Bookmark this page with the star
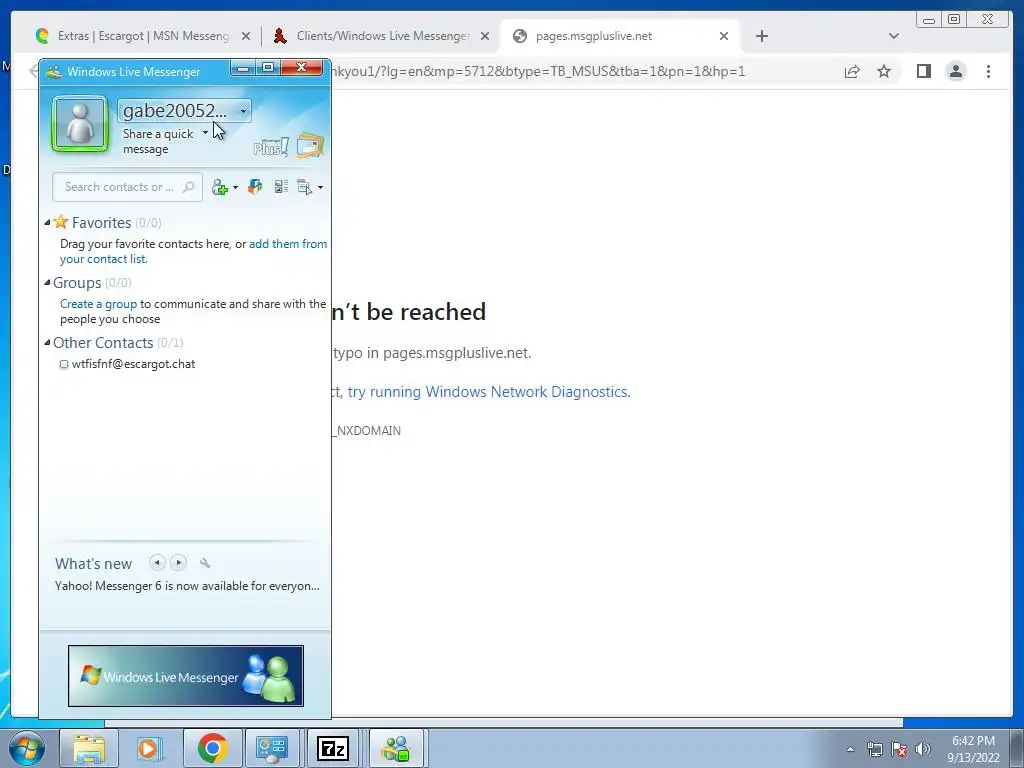Viewport: 1024px width, 768px height. pyautogui.click(x=884, y=71)
